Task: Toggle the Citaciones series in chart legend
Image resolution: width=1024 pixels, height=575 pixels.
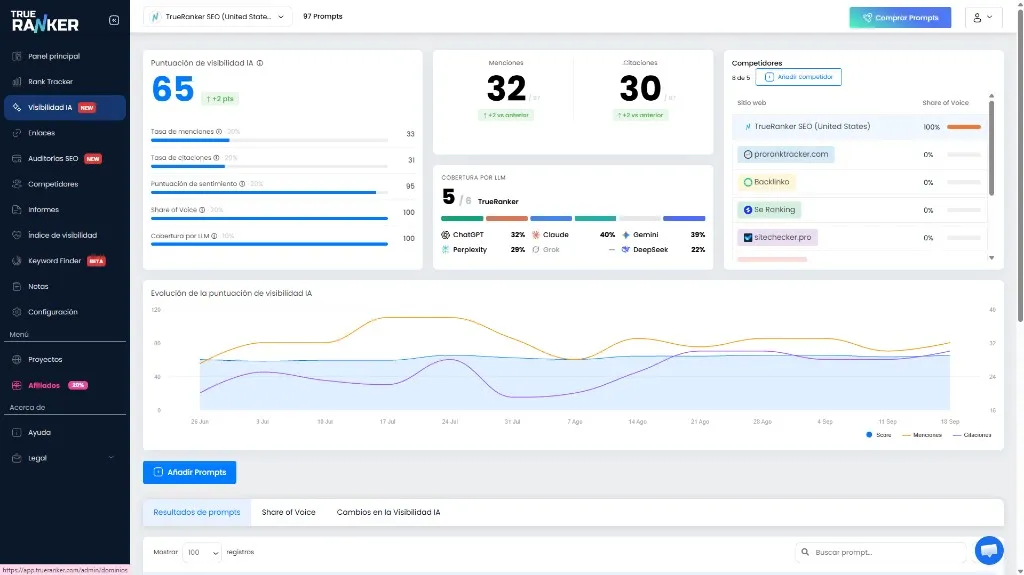Action: pyautogui.click(x=972, y=435)
